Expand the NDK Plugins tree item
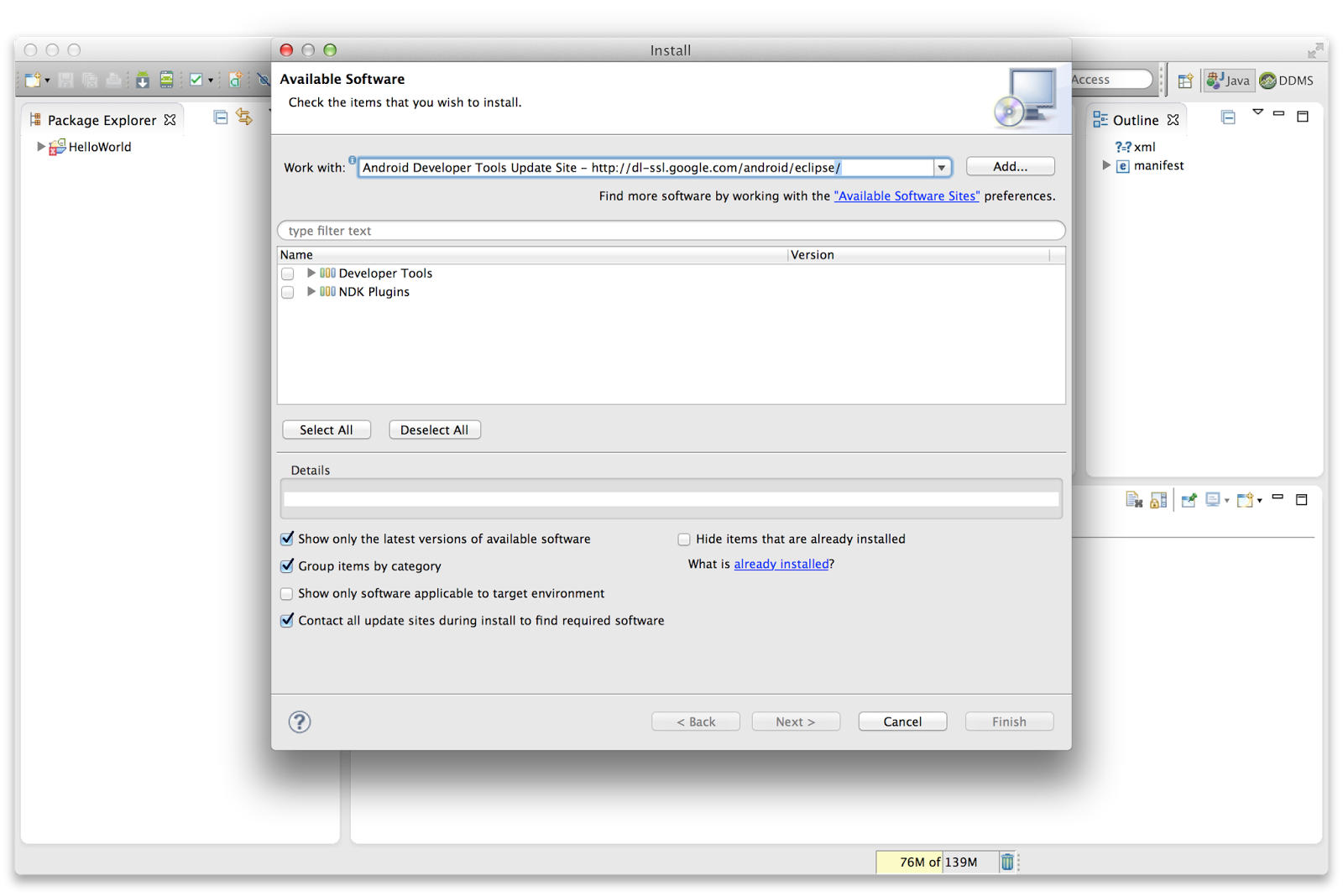Viewport: 1343px width, 896px height. tap(311, 292)
